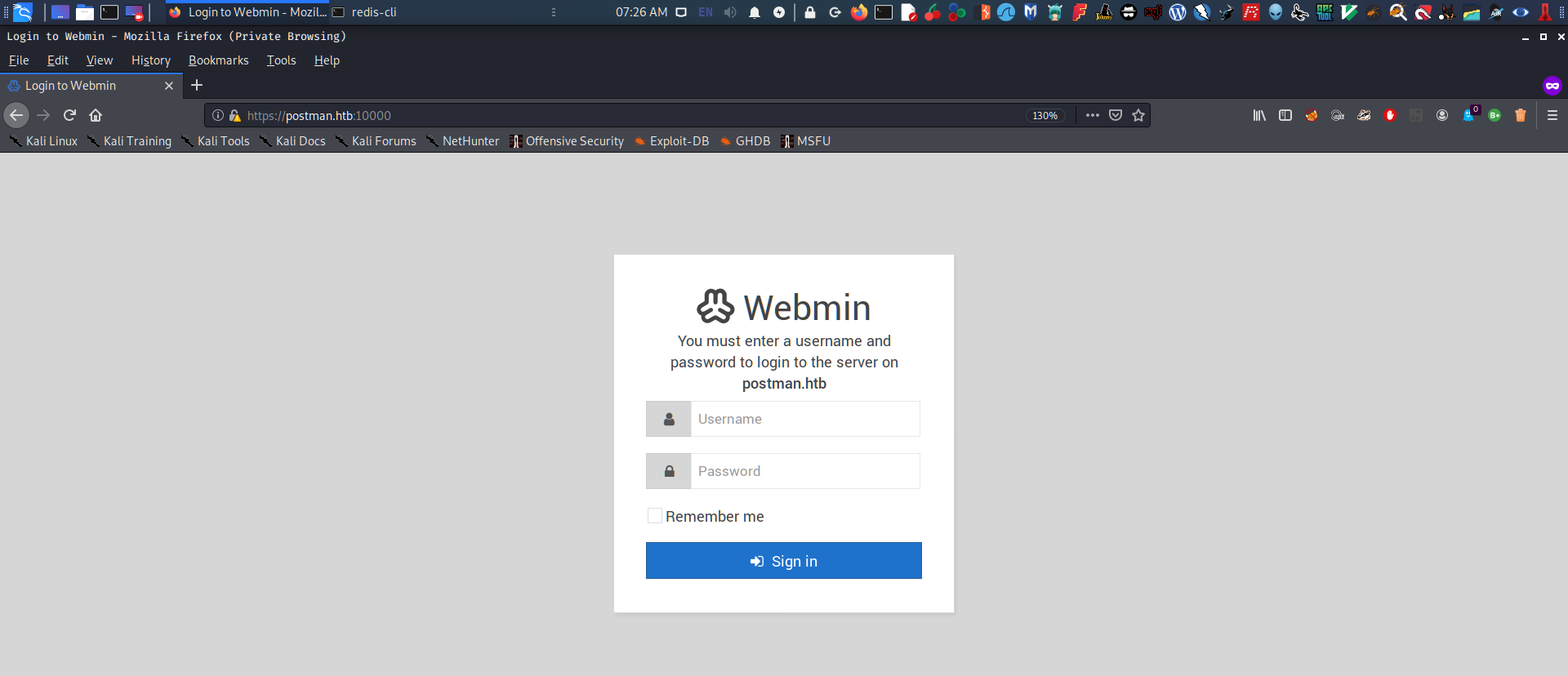The height and width of the screenshot is (676, 1568).
Task: Switch to Login to Webmin taskbar window
Action: (x=247, y=12)
